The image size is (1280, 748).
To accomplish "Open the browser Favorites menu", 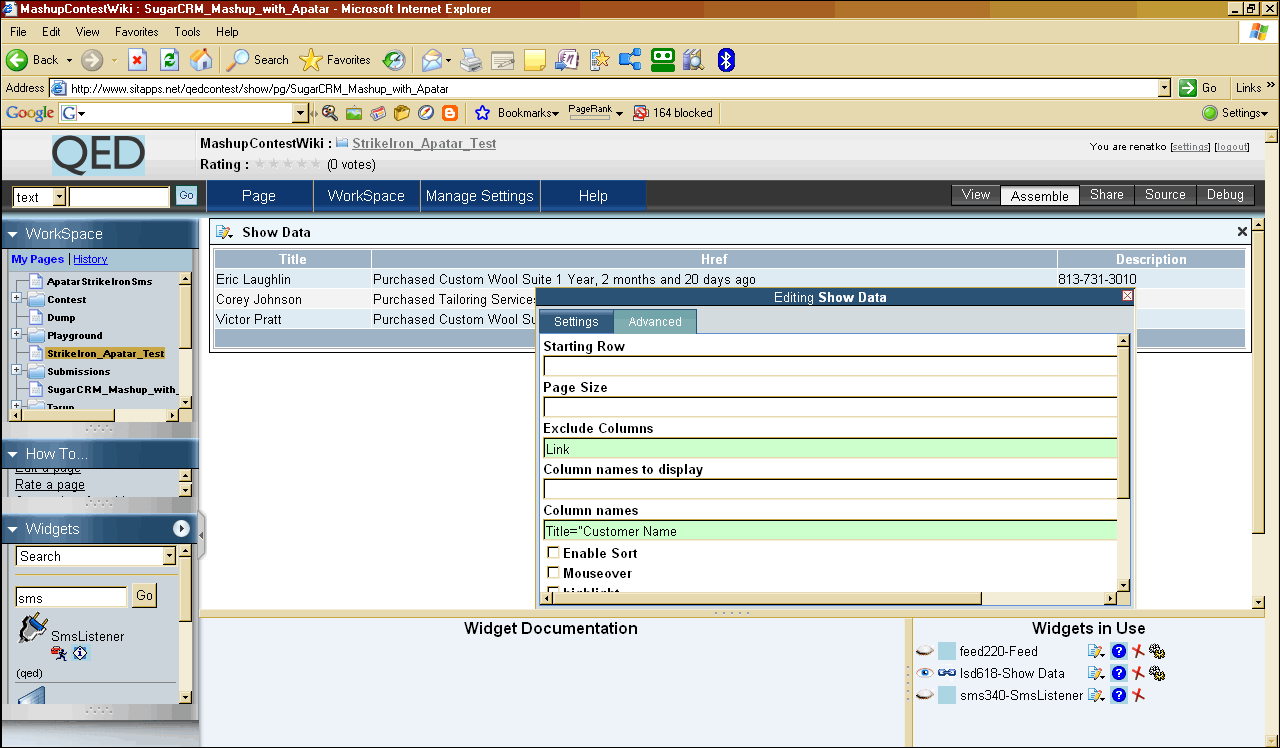I will 136,32.
